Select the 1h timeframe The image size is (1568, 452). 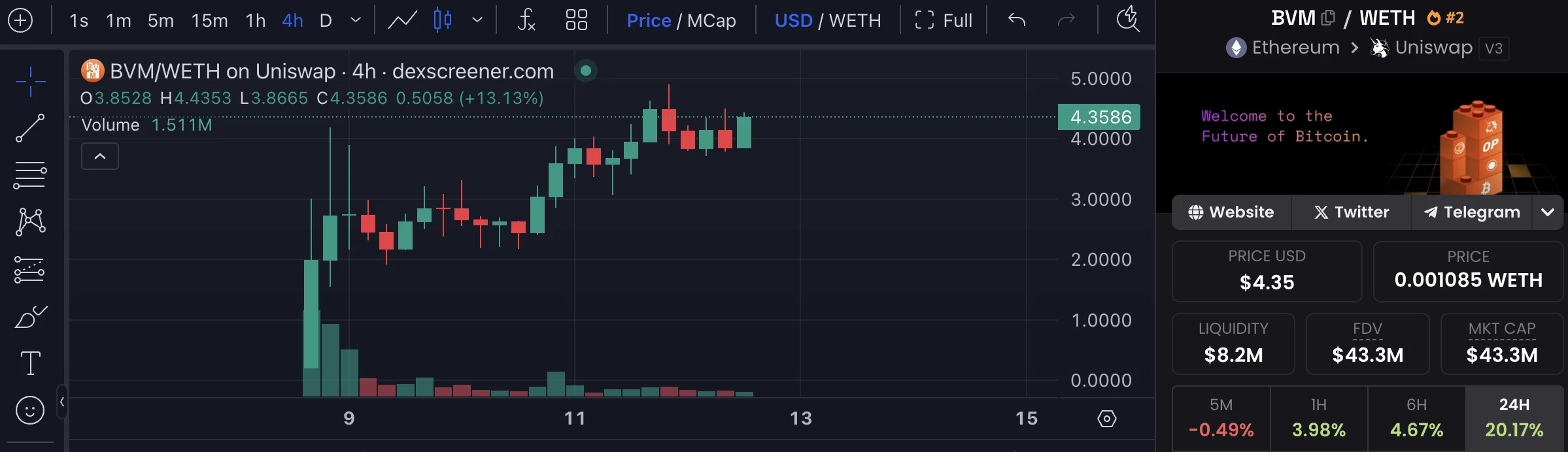[254, 20]
